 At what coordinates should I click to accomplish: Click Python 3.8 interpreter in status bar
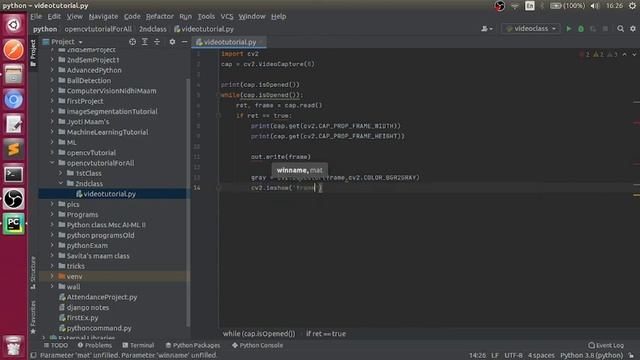[591, 356]
